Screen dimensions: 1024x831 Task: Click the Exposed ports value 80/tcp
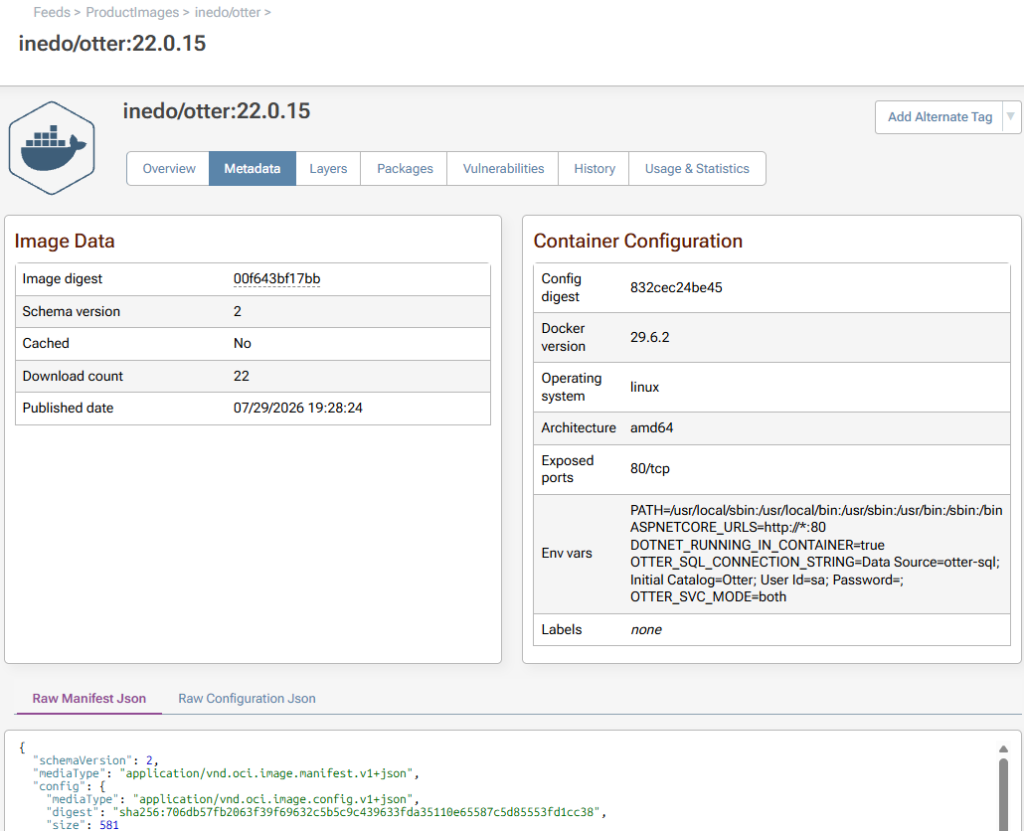(650, 468)
